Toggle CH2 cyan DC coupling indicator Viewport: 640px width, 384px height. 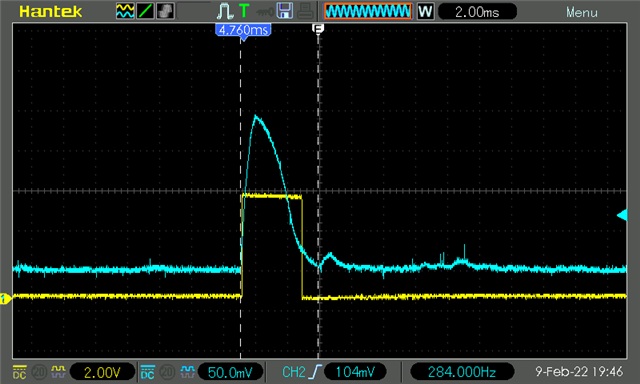pyautogui.click(x=147, y=372)
